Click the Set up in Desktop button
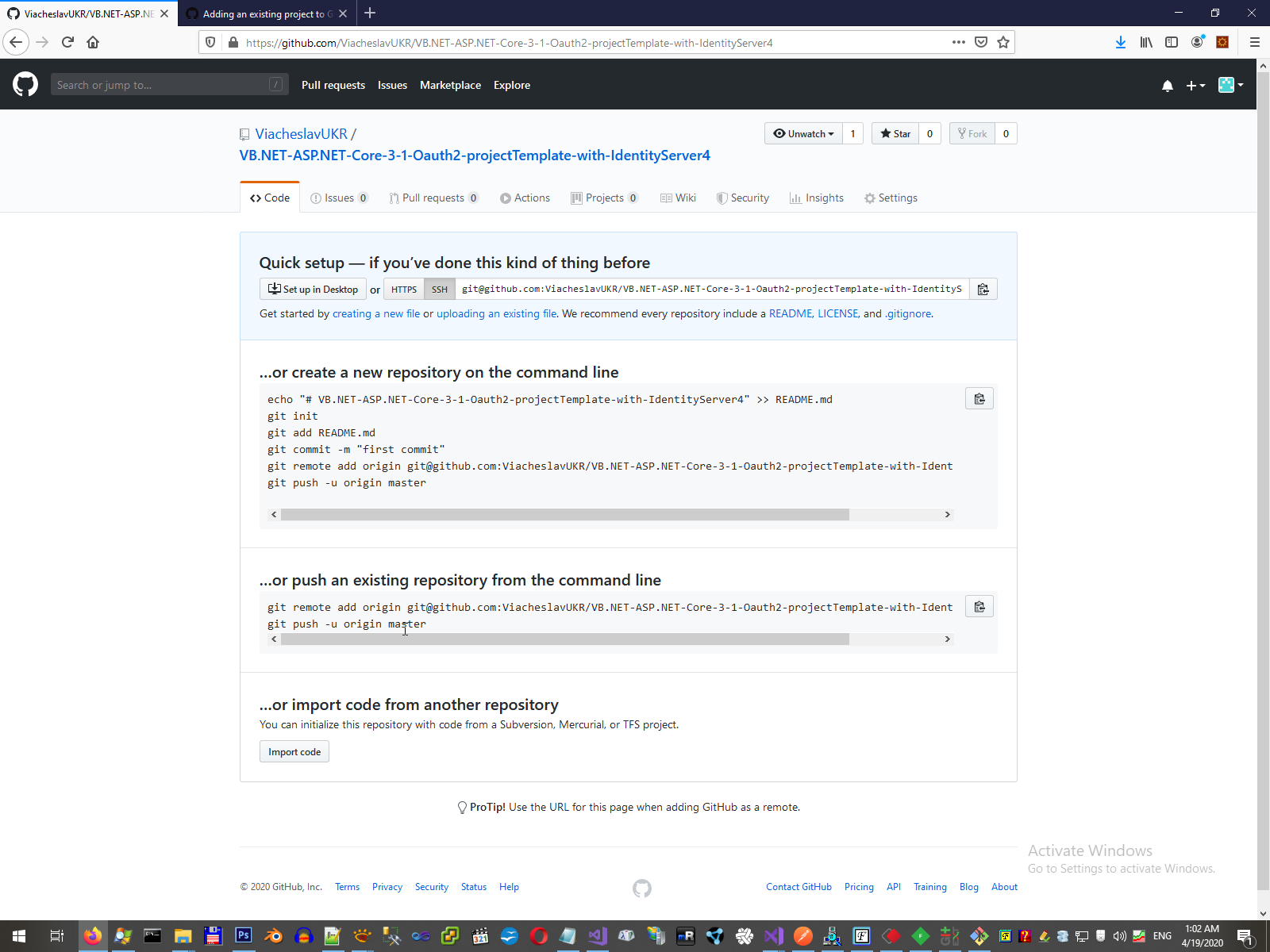The height and width of the screenshot is (952, 1270). [313, 290]
